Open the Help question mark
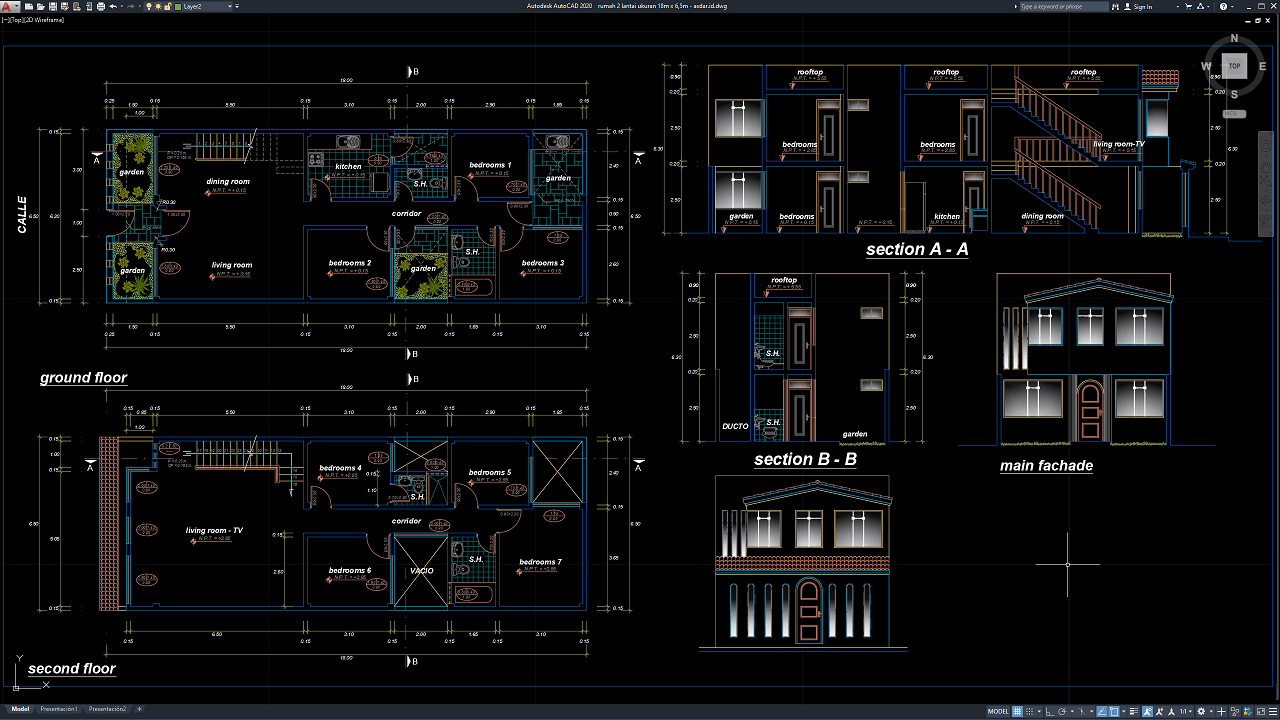The height and width of the screenshot is (720, 1280). (1223, 6)
